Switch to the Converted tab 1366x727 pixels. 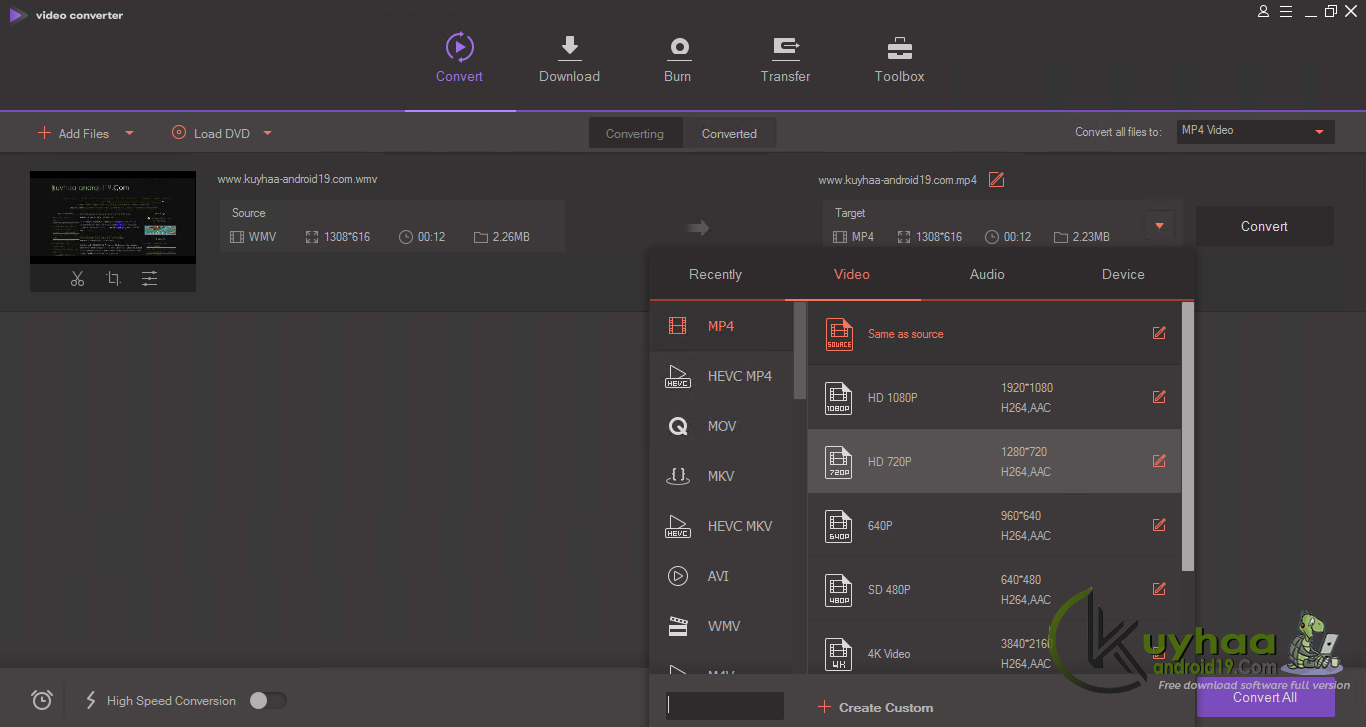coord(729,133)
